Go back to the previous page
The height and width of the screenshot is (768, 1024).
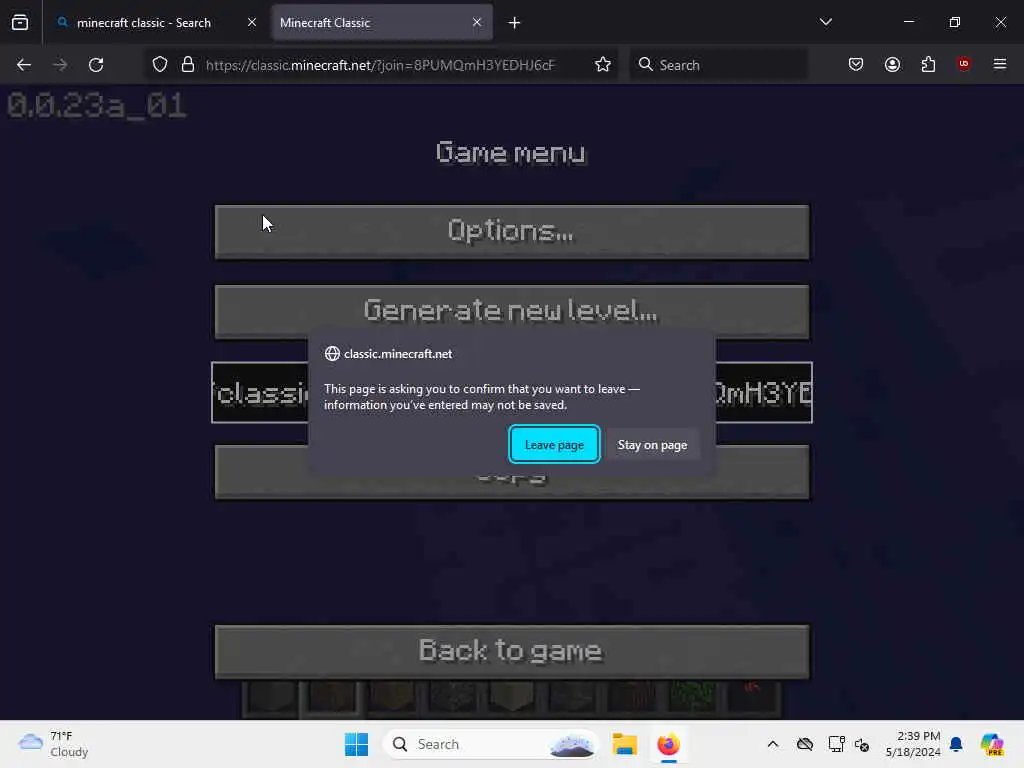tap(24, 65)
